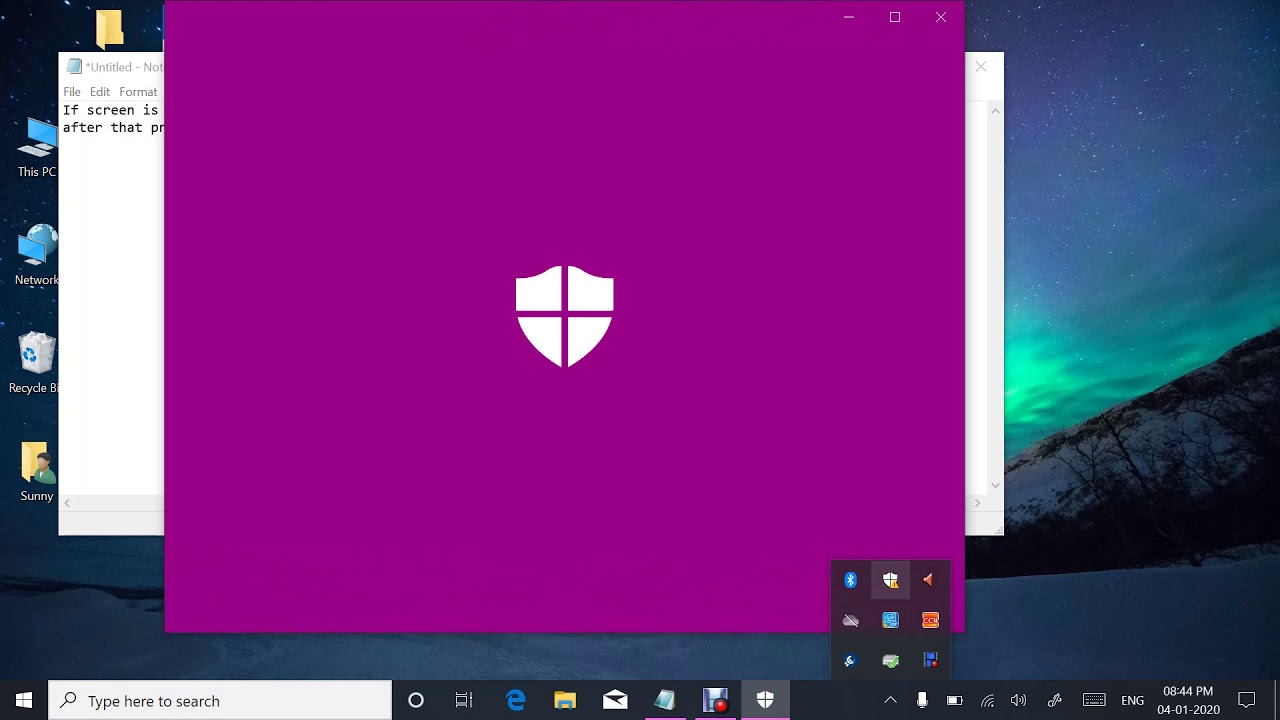Open Task View from the taskbar

click(x=464, y=700)
